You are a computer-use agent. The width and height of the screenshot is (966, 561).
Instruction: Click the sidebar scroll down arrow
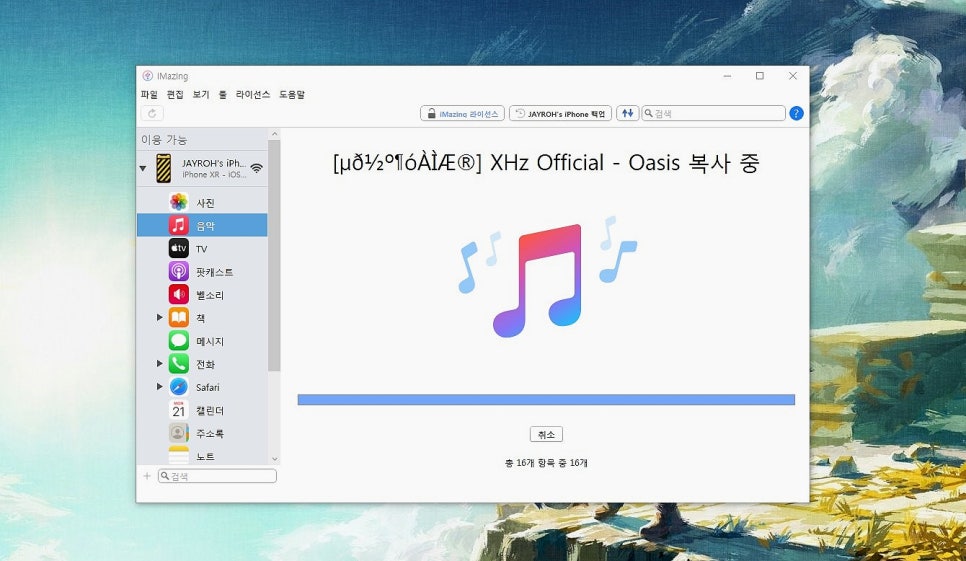[275, 459]
